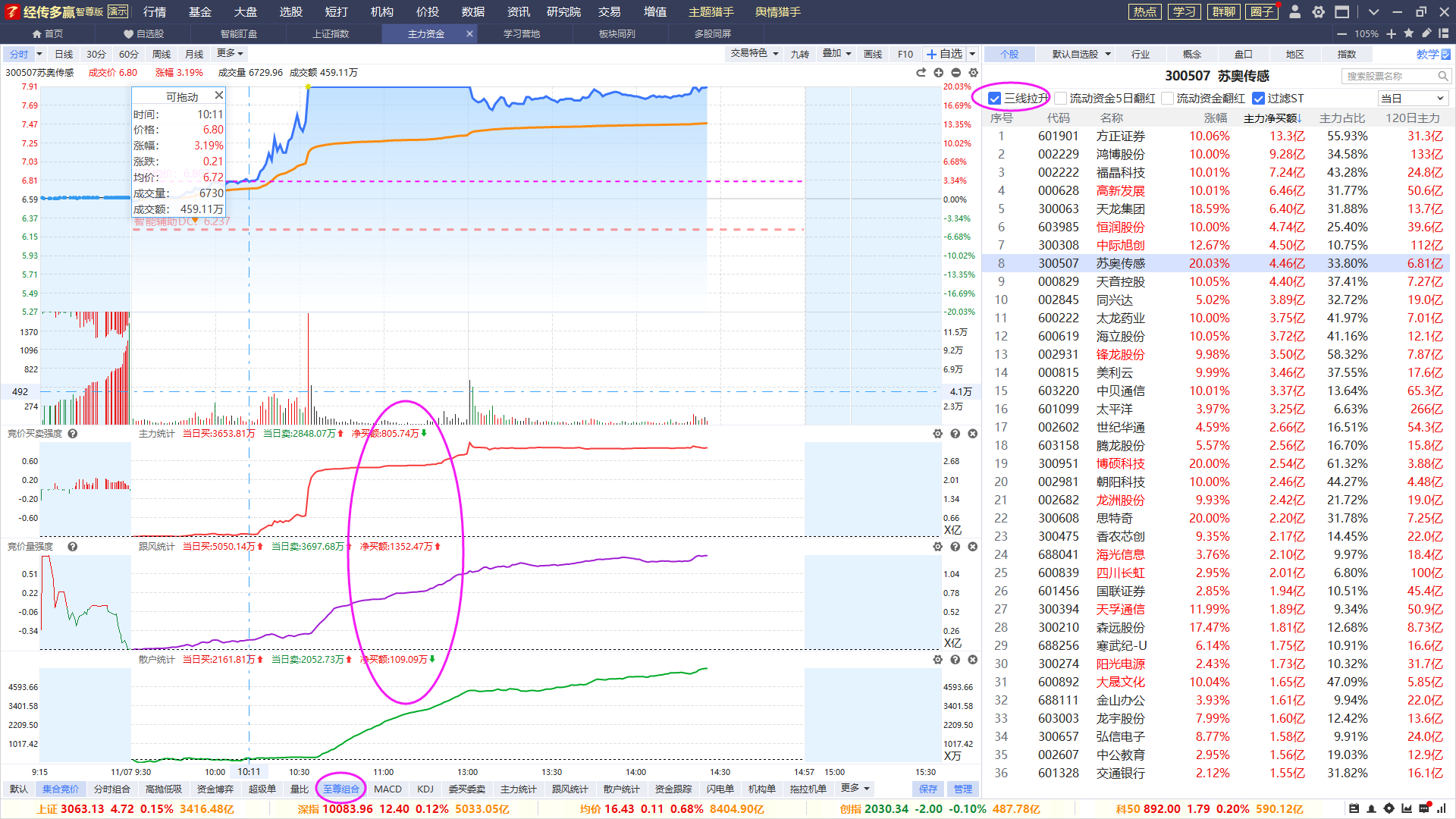This screenshot has width=1456, height=819.
Task: Click the window layout icon in title bar
Action: click(x=1342, y=12)
